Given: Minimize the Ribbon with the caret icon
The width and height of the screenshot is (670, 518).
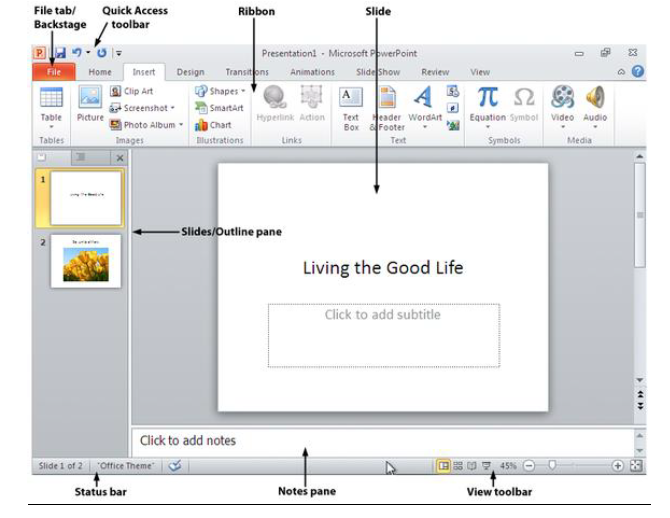Looking at the screenshot, I should pyautogui.click(x=621, y=72).
